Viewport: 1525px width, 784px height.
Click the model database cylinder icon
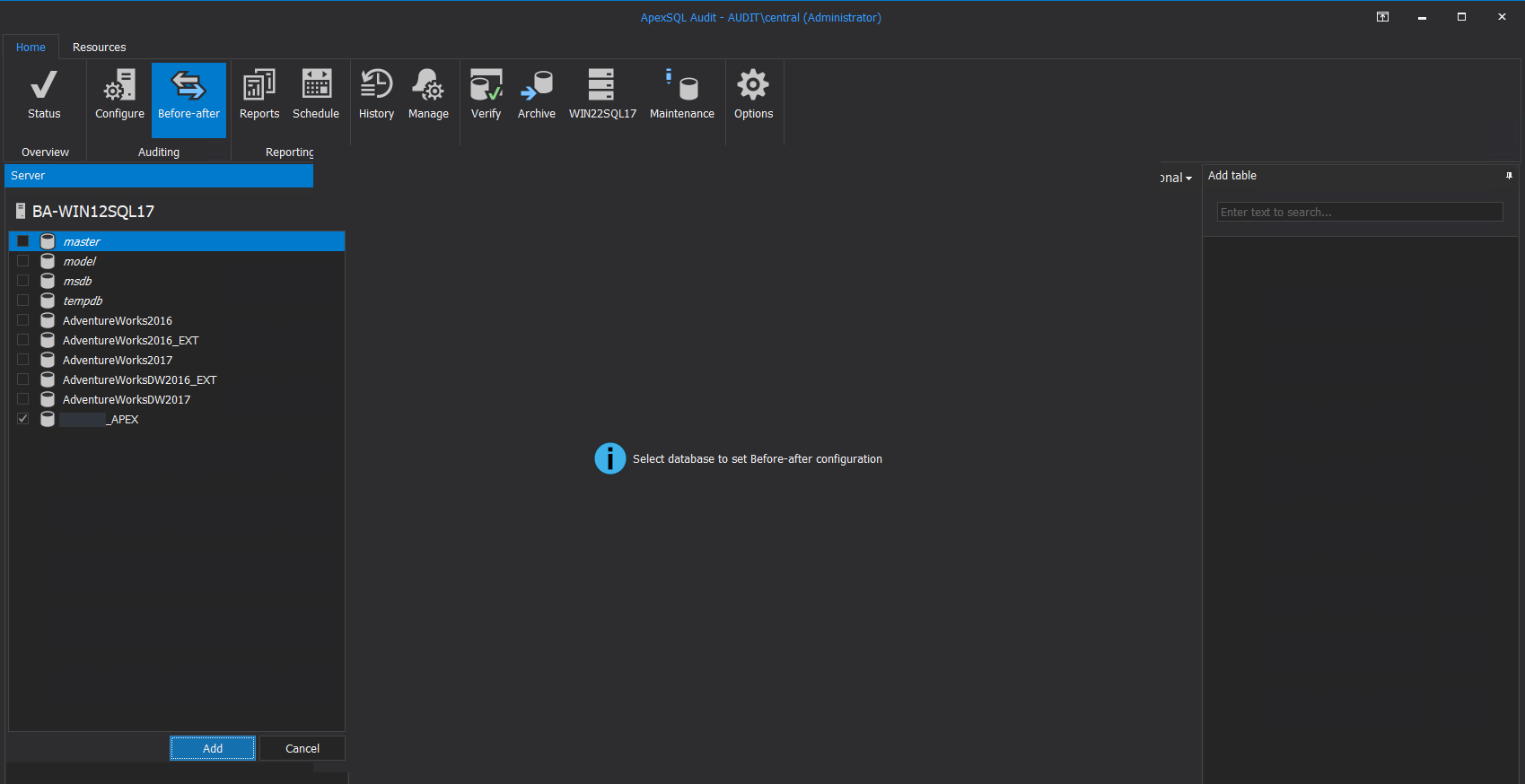coord(48,261)
